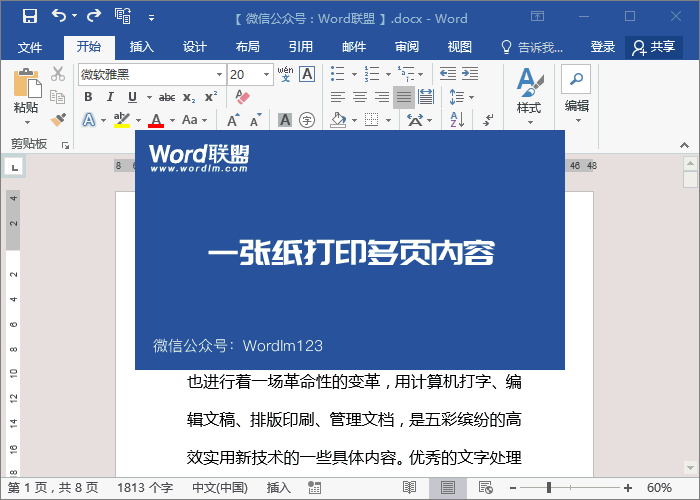This screenshot has height=500, width=700.
Task: Save the document with the floppy disk icon
Action: coord(30,16)
